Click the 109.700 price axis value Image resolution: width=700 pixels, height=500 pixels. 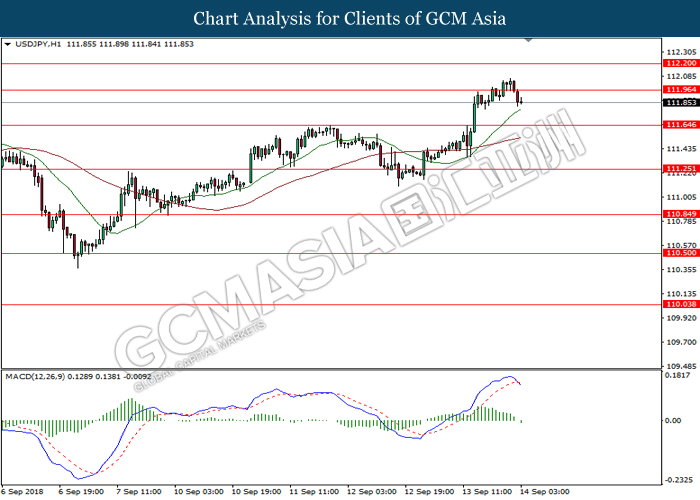[x=681, y=342]
